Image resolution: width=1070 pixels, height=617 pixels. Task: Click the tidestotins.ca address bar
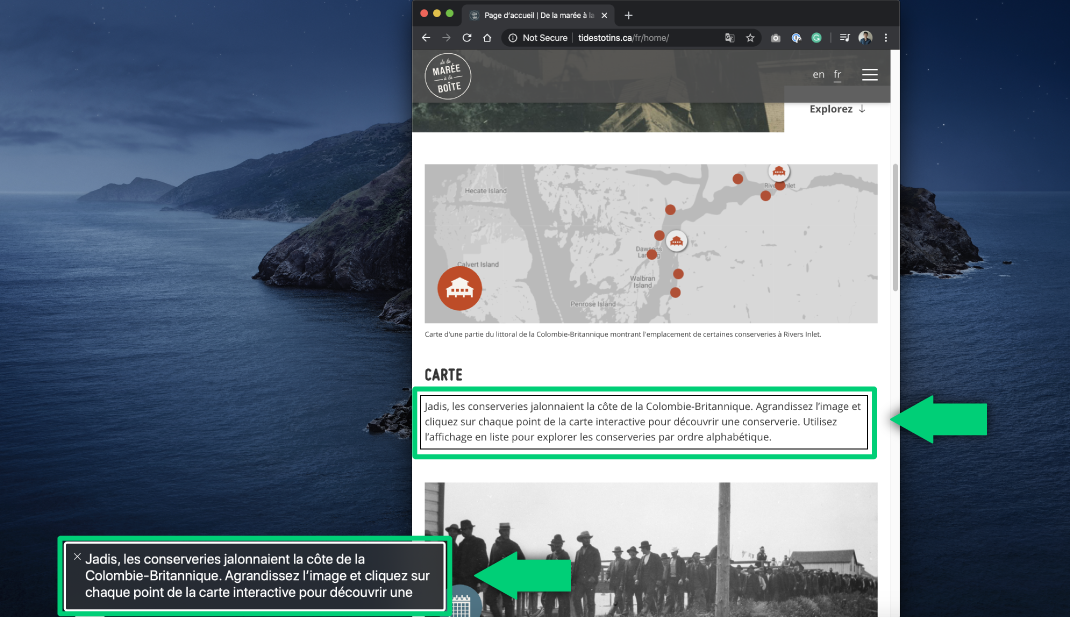coord(623,38)
